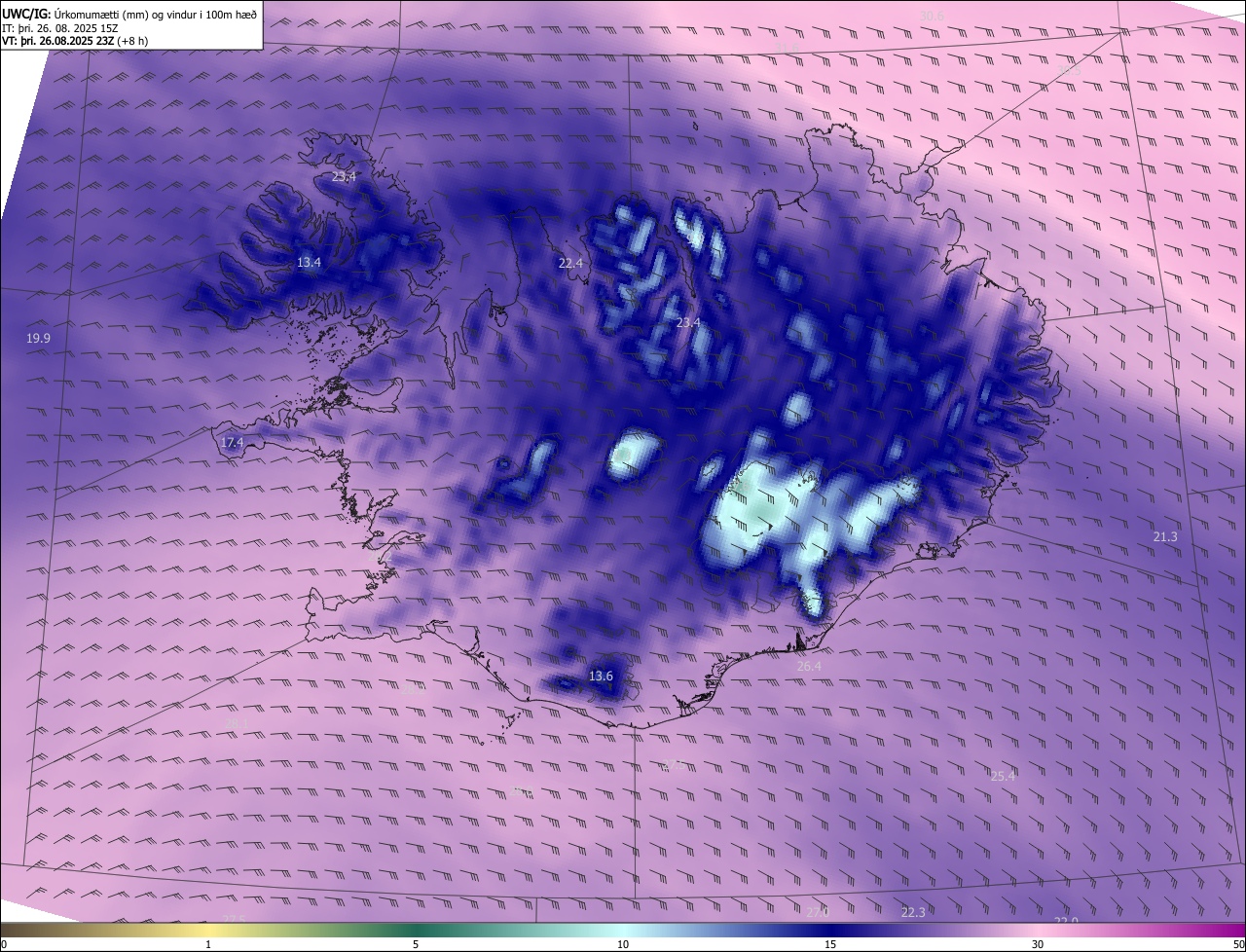Image resolution: width=1246 pixels, height=952 pixels.
Task: Click the 25.4 value on the map
Action: coord(1003,776)
